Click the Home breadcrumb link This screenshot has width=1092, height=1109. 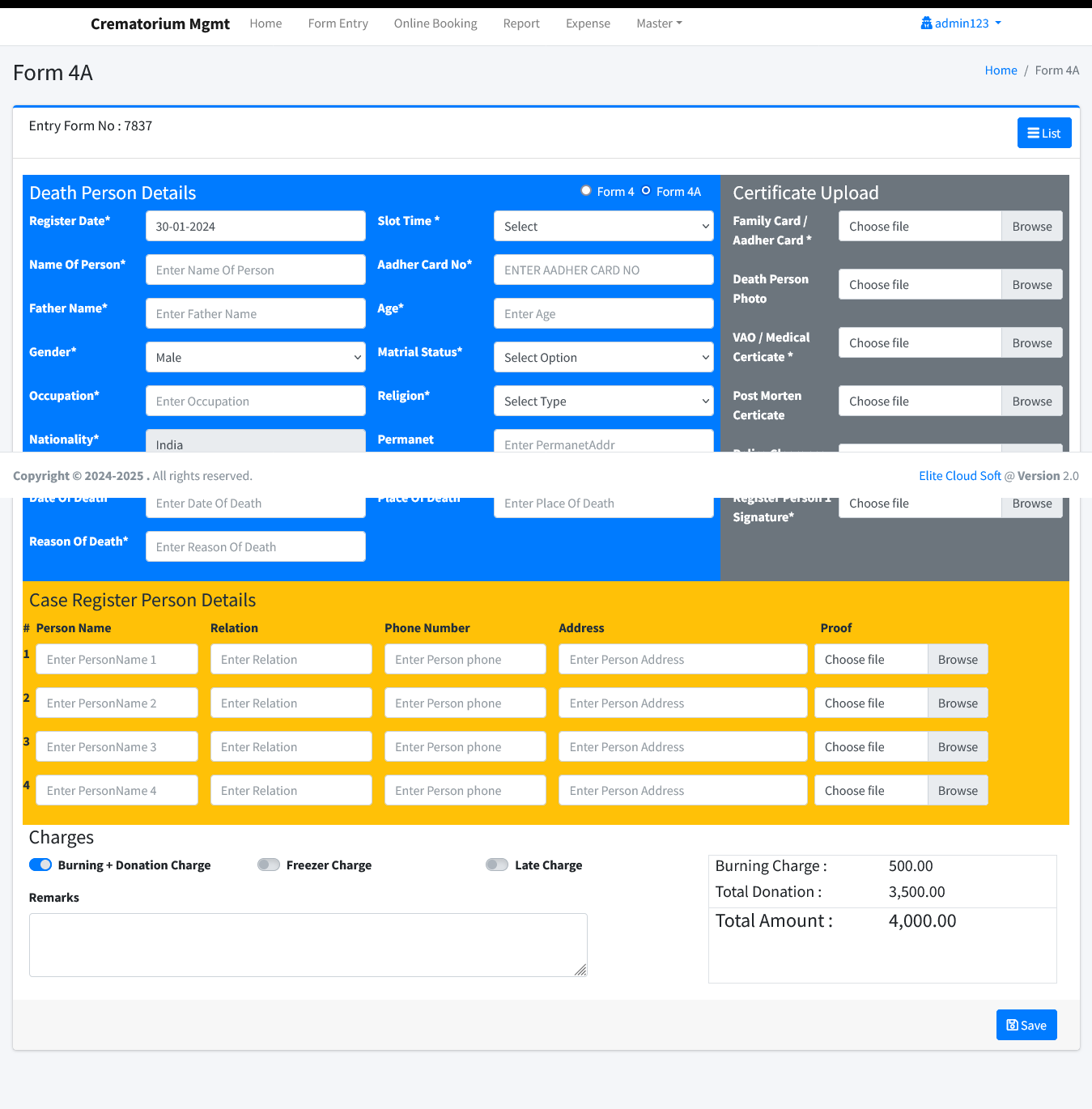(1001, 70)
